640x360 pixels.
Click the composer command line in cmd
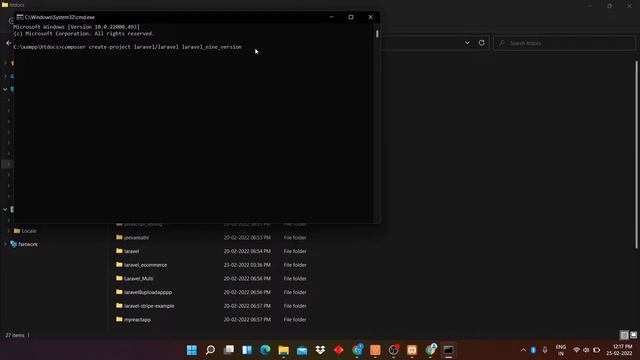pyautogui.click(x=127, y=47)
